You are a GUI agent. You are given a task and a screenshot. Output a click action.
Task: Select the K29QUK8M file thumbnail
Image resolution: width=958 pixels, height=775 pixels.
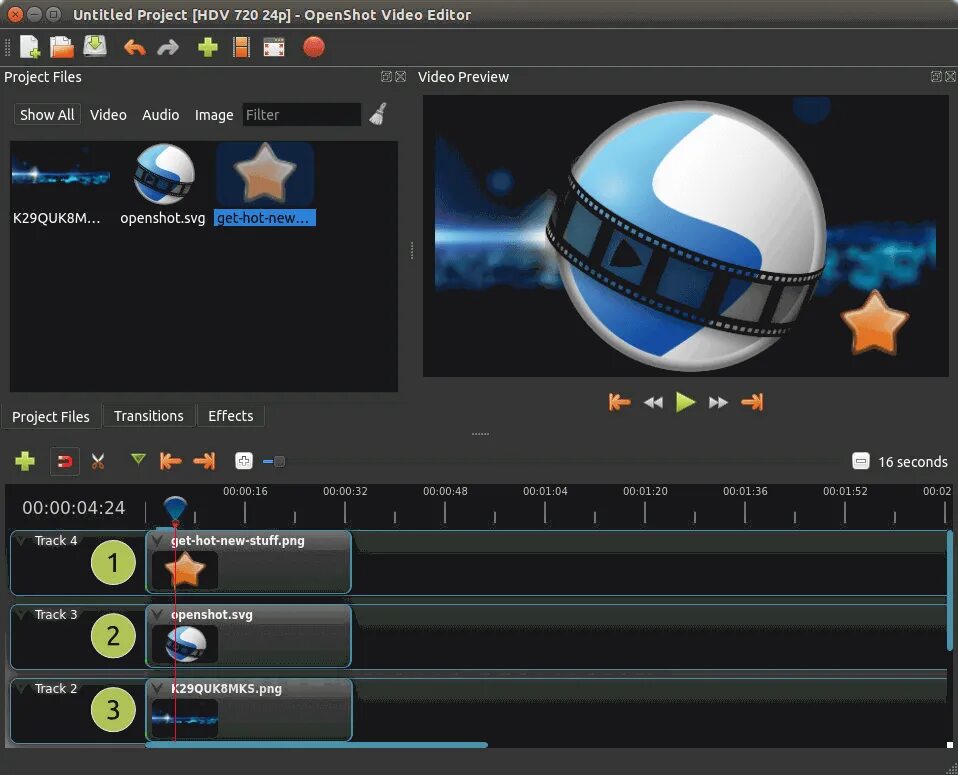click(x=60, y=176)
